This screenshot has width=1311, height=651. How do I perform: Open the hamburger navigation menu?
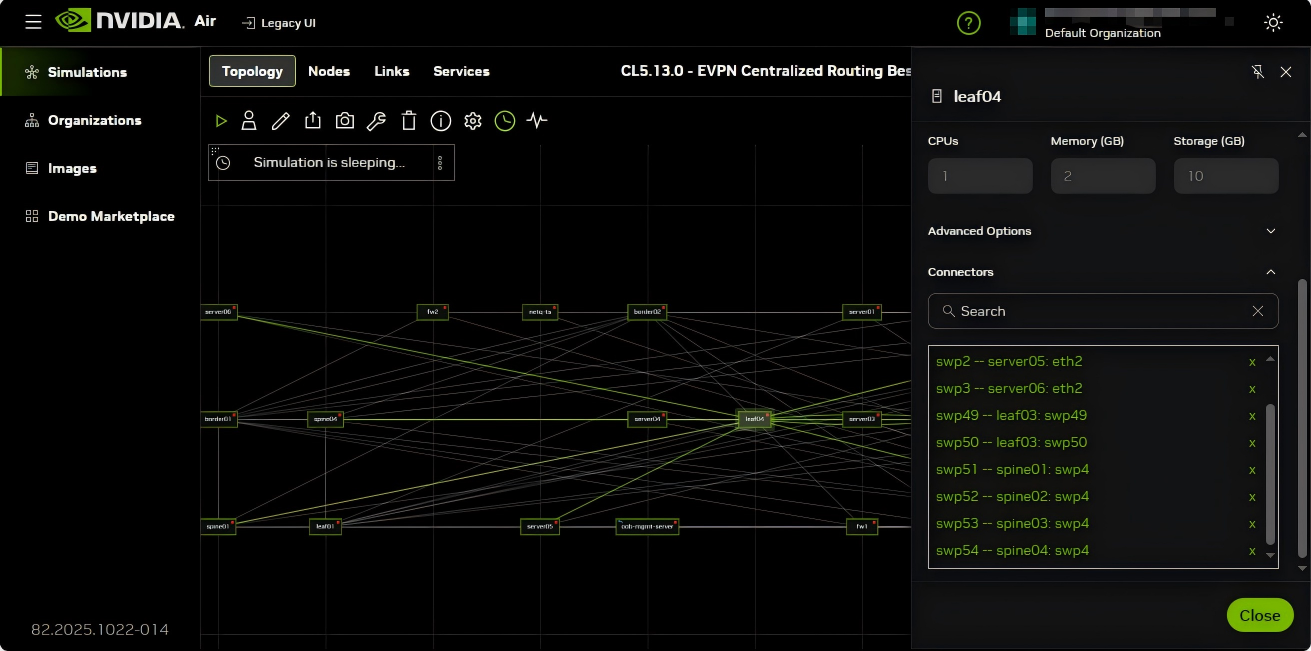coord(34,22)
